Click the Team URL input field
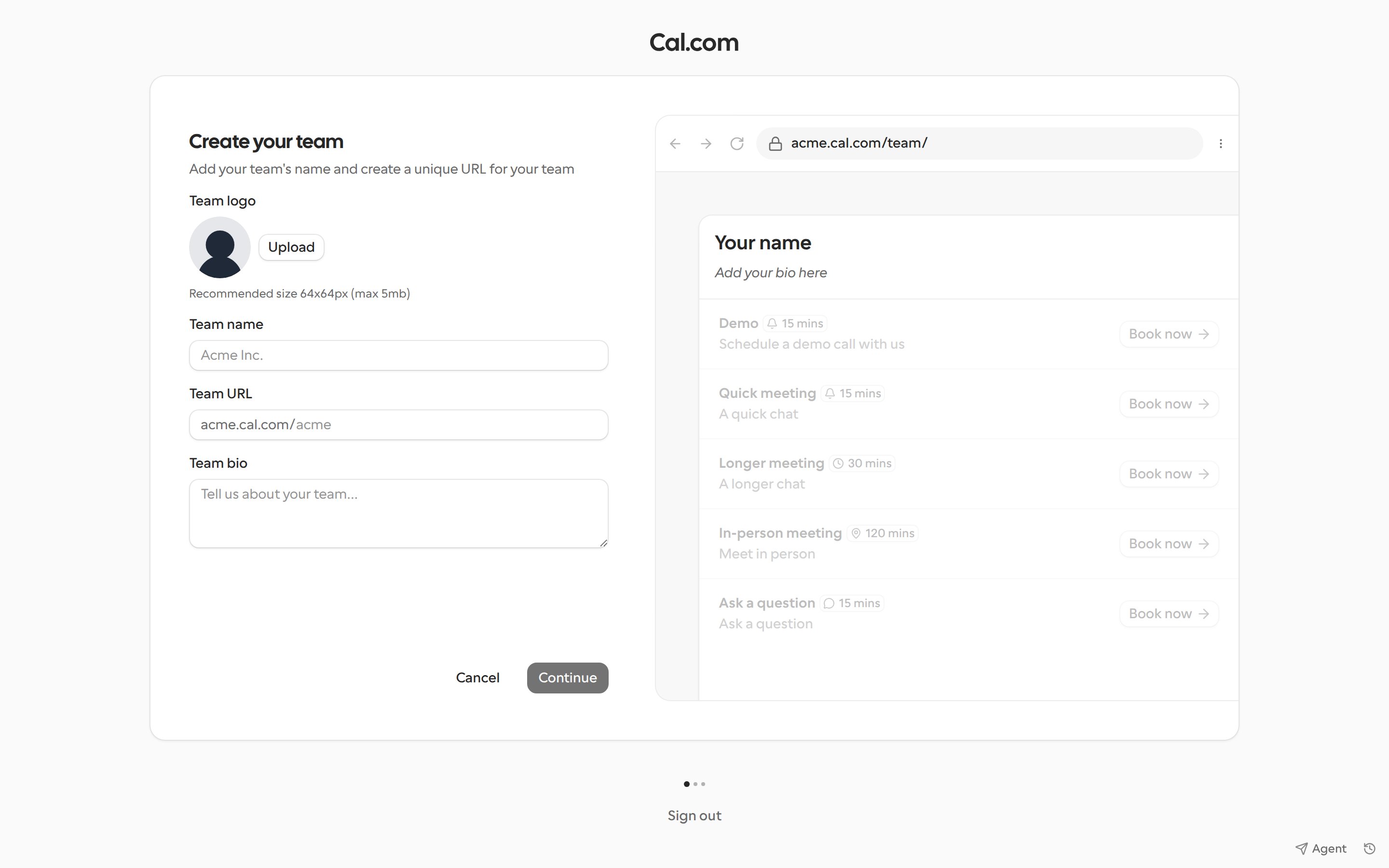The image size is (1389, 868). pos(399,425)
